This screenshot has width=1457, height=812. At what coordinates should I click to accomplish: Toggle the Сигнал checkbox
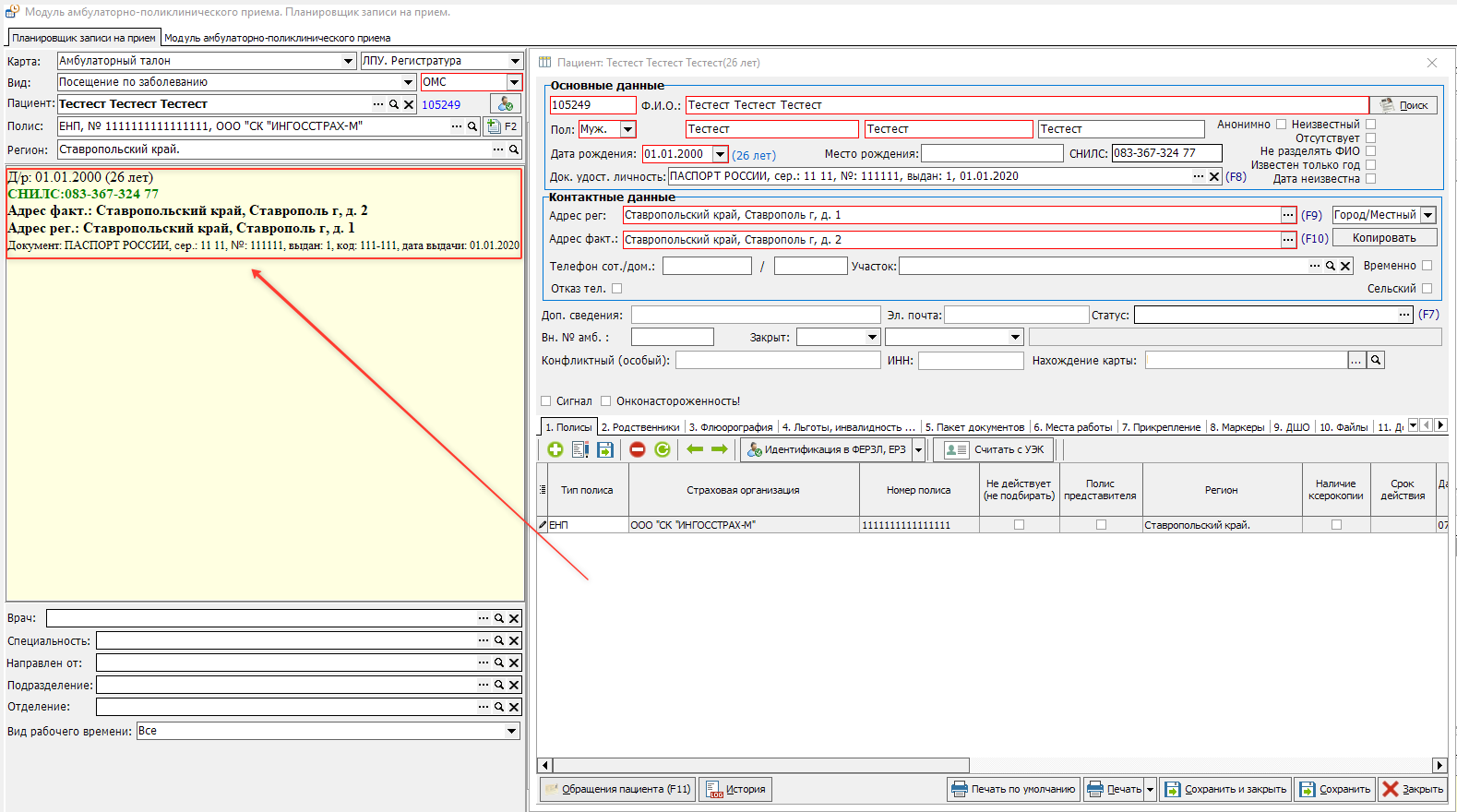pos(546,400)
